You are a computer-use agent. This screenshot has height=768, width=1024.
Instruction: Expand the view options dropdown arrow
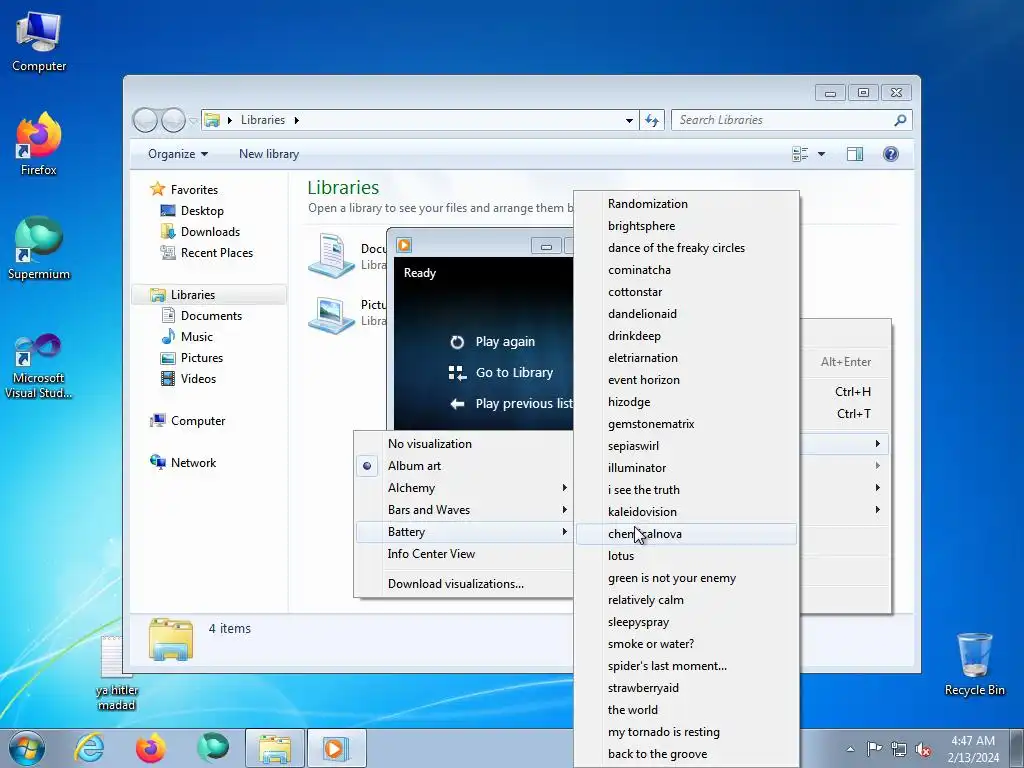822,154
